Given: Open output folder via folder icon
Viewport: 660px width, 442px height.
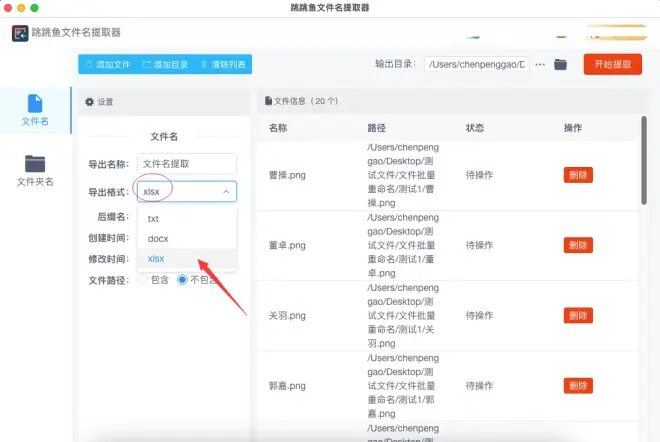Looking at the screenshot, I should pos(560,64).
